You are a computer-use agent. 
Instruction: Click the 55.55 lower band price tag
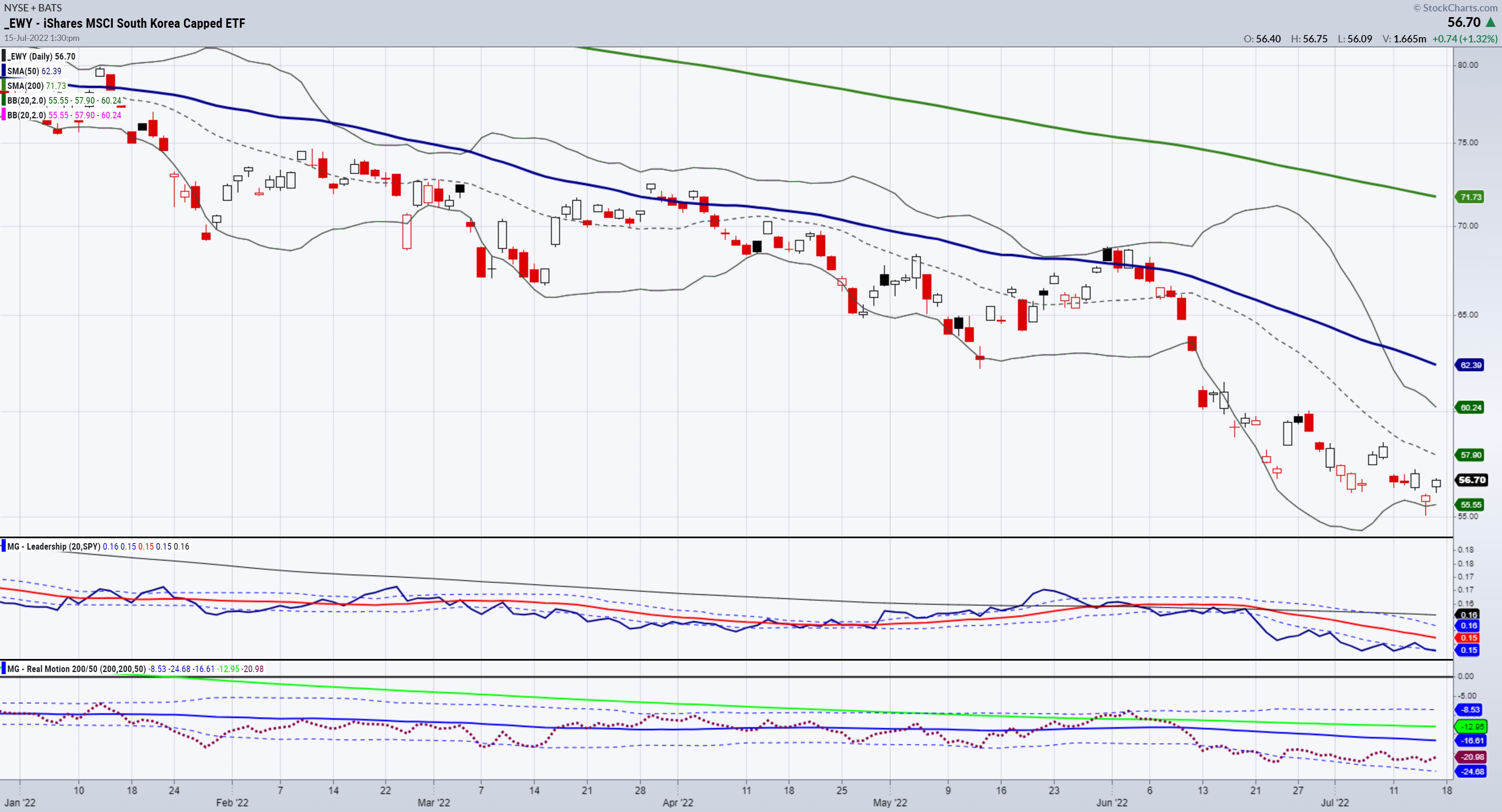point(1471,504)
